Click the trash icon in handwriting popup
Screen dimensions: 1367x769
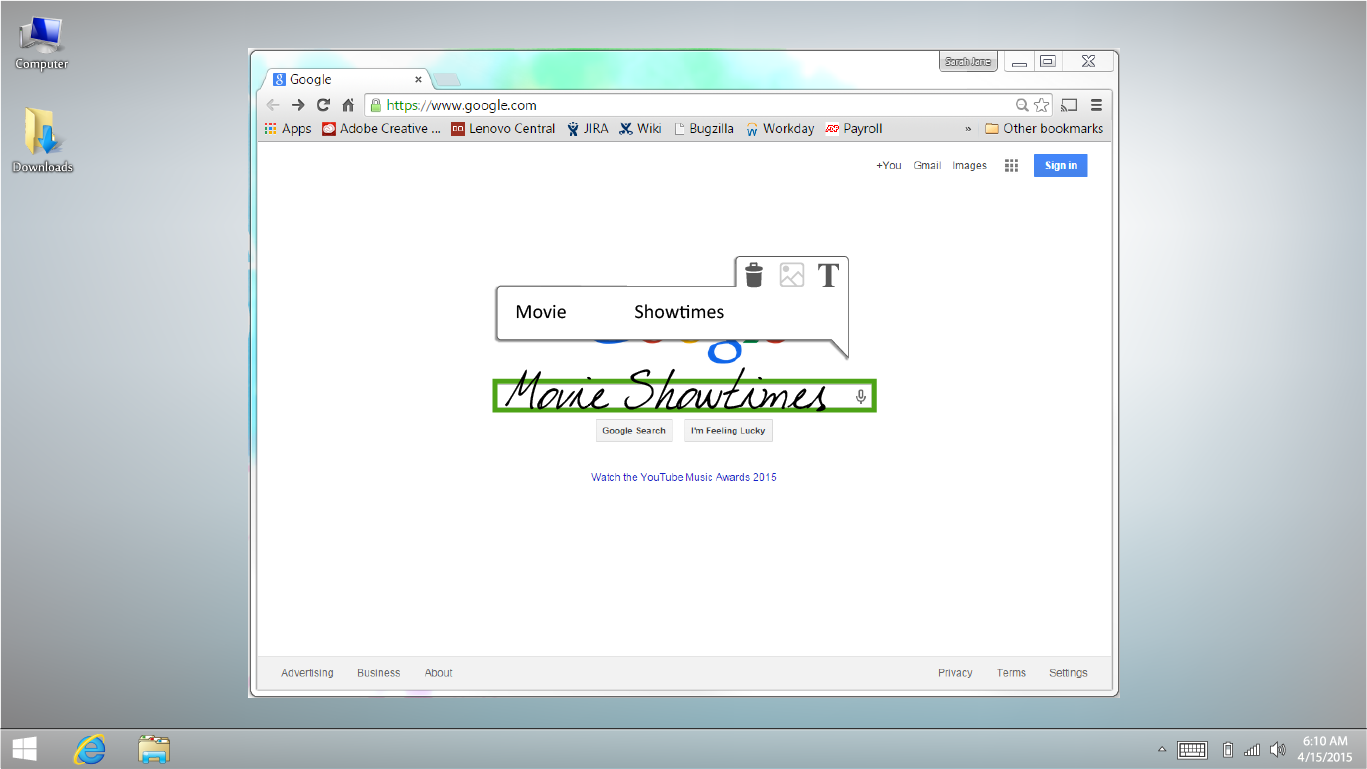(x=754, y=275)
